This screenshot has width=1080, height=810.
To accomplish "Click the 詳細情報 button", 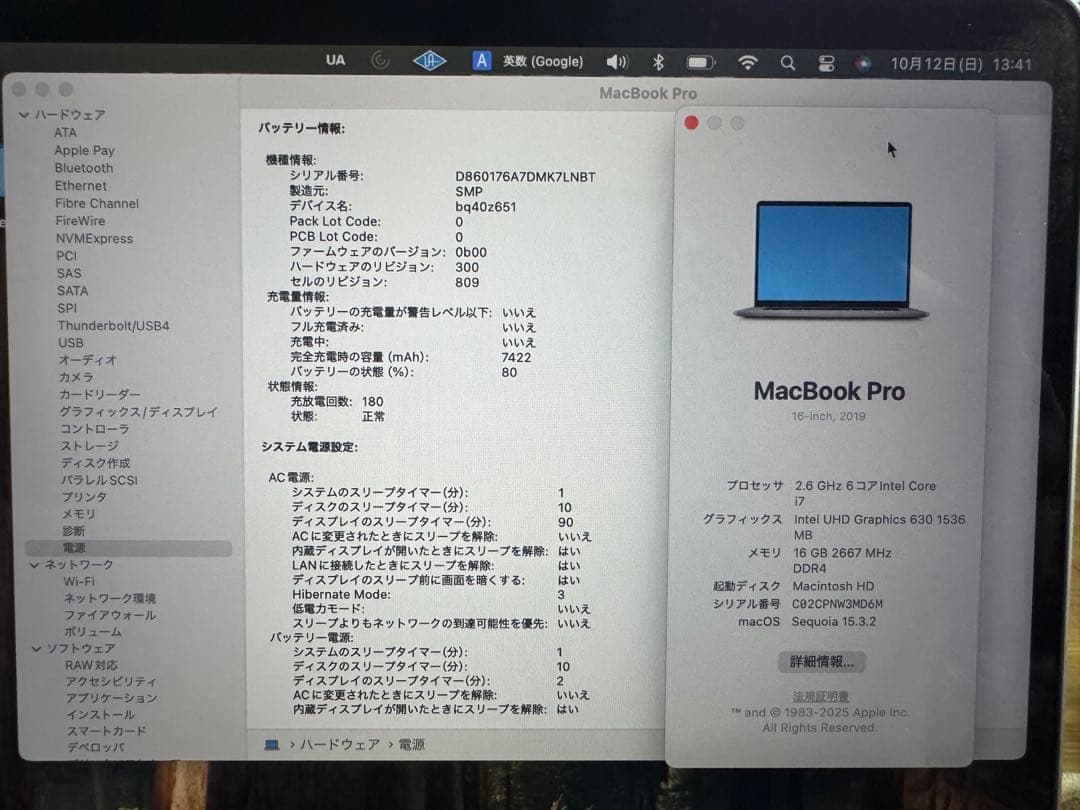I will pos(824,661).
